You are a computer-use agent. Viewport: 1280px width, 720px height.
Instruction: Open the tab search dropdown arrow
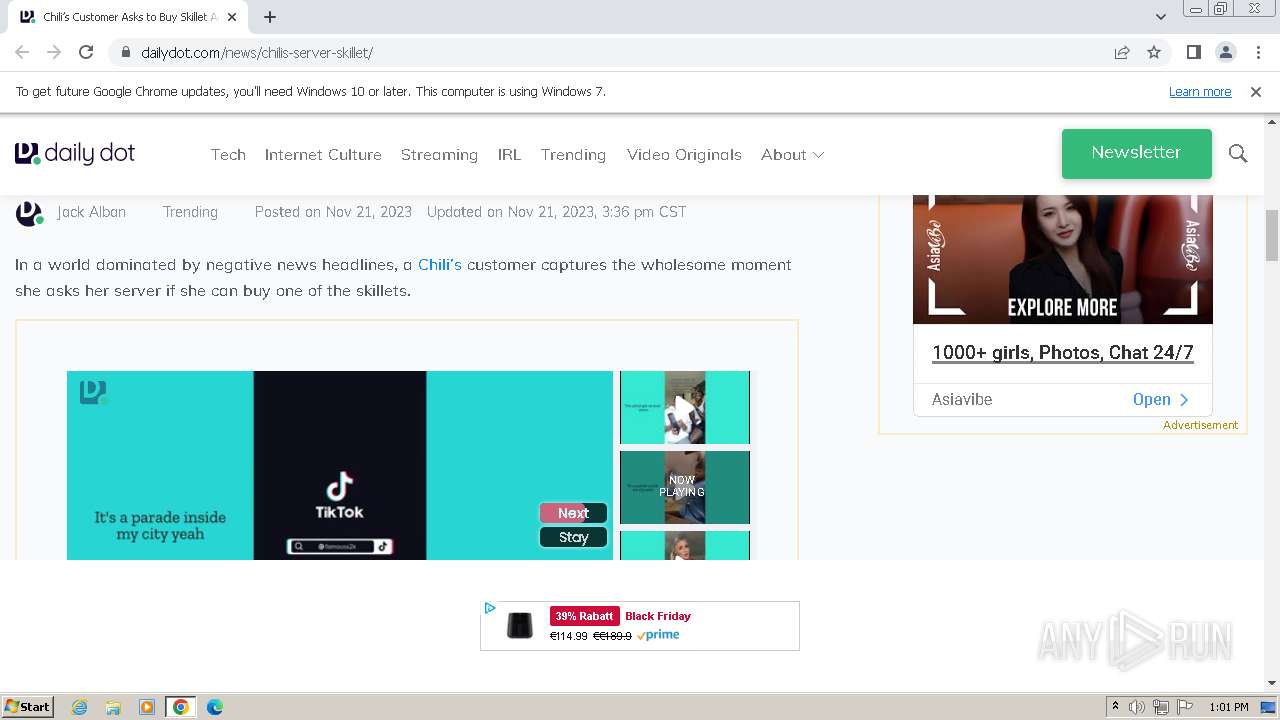[1160, 17]
